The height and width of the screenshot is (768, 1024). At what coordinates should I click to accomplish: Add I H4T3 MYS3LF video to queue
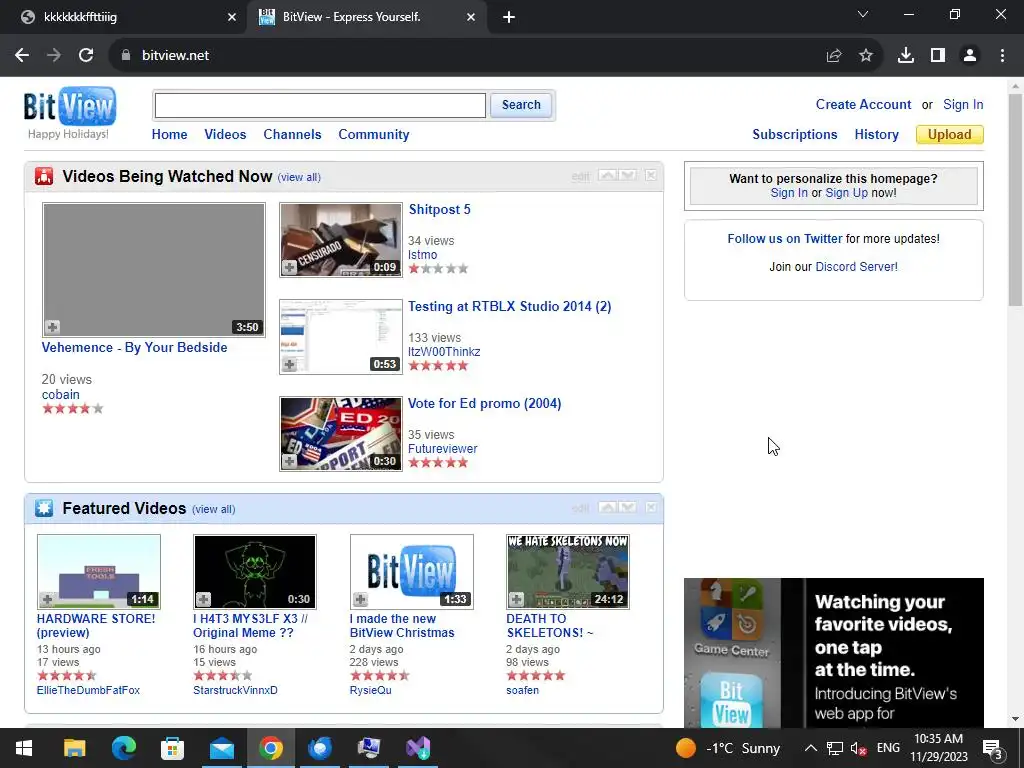tap(204, 599)
